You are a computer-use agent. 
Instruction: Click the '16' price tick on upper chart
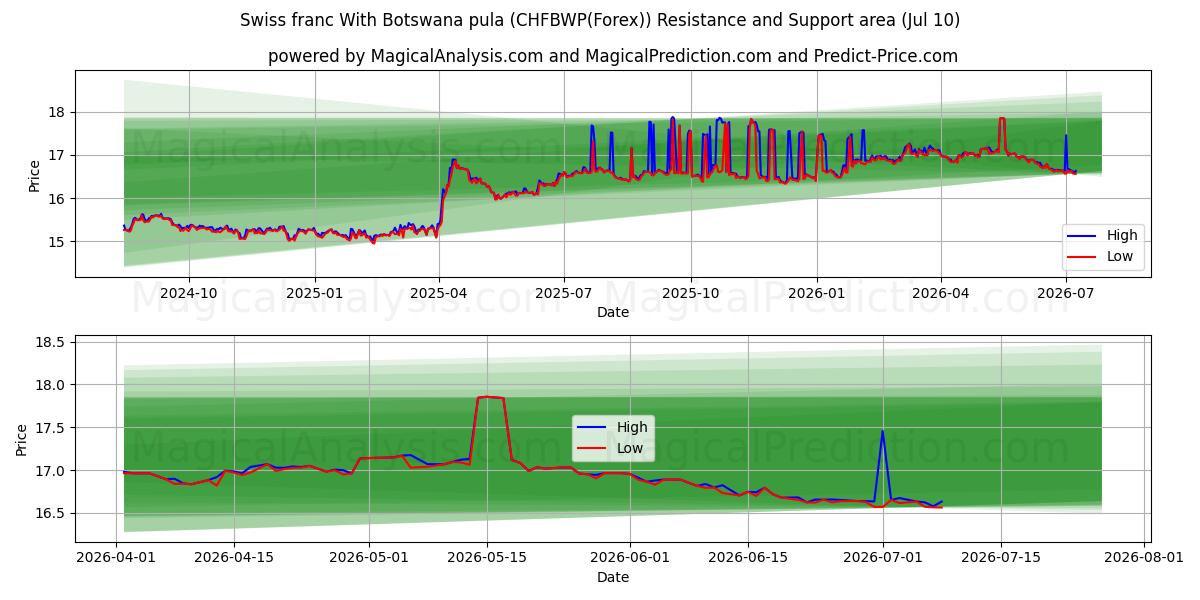(x=57, y=199)
